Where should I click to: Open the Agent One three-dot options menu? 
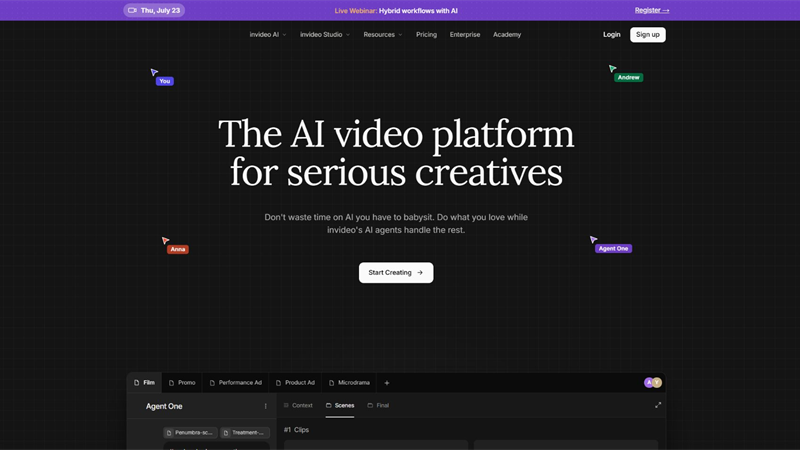click(265, 406)
